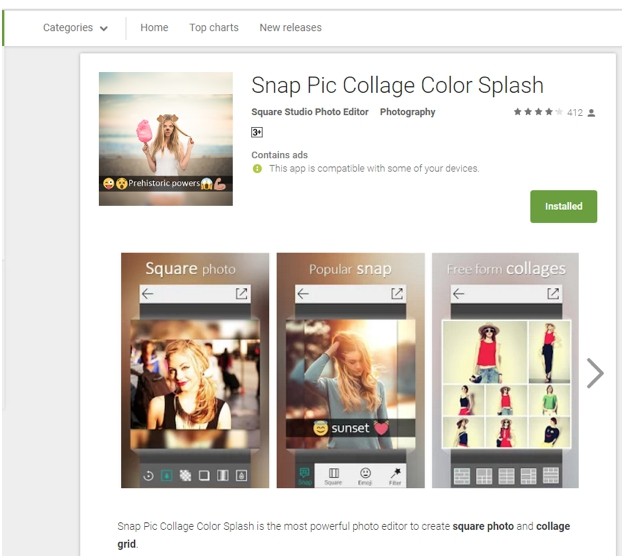
Task: Go to Top charts
Action: (214, 28)
